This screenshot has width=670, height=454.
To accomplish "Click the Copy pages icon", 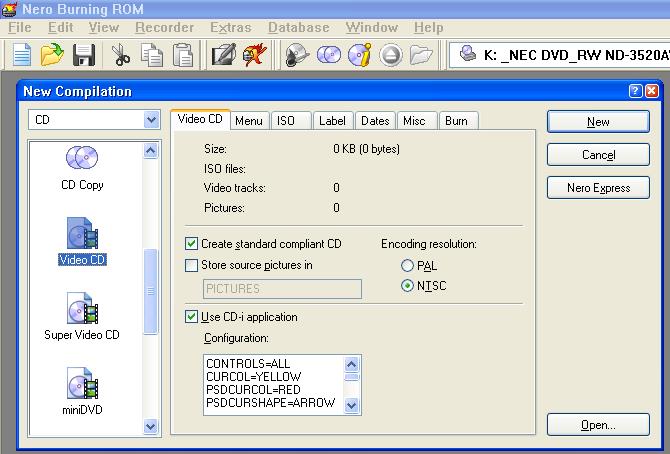I will (x=152, y=55).
